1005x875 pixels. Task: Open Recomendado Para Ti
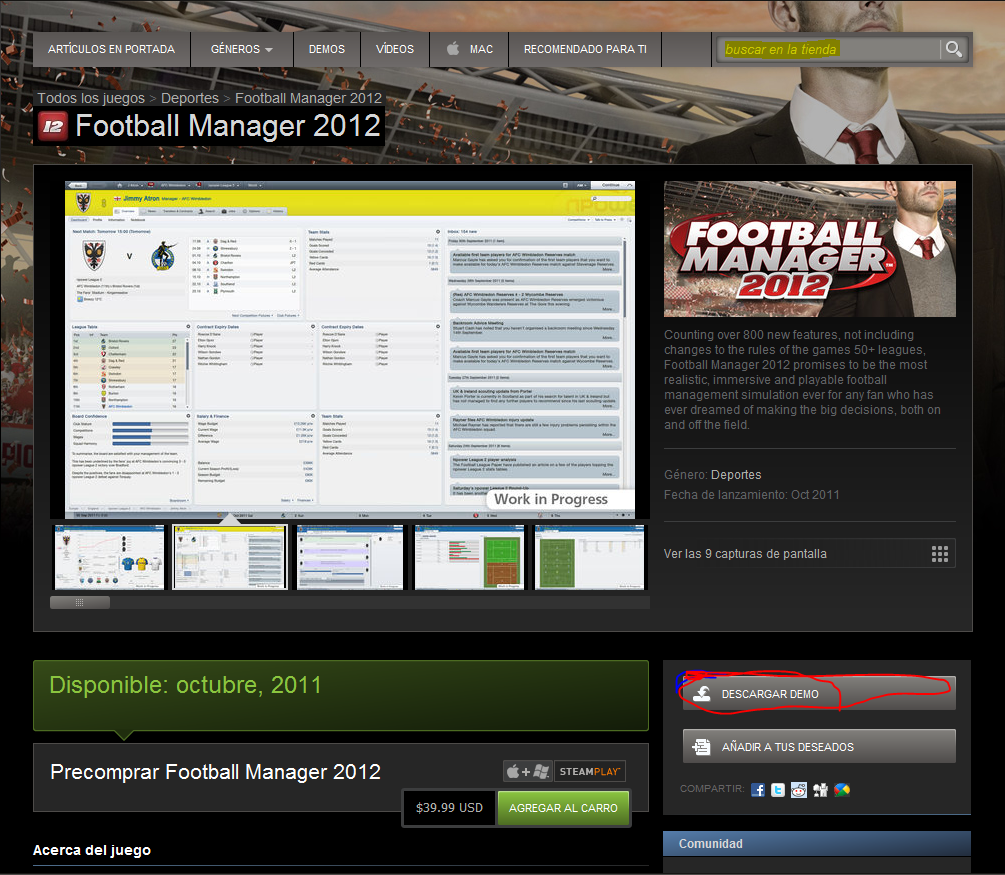[585, 49]
